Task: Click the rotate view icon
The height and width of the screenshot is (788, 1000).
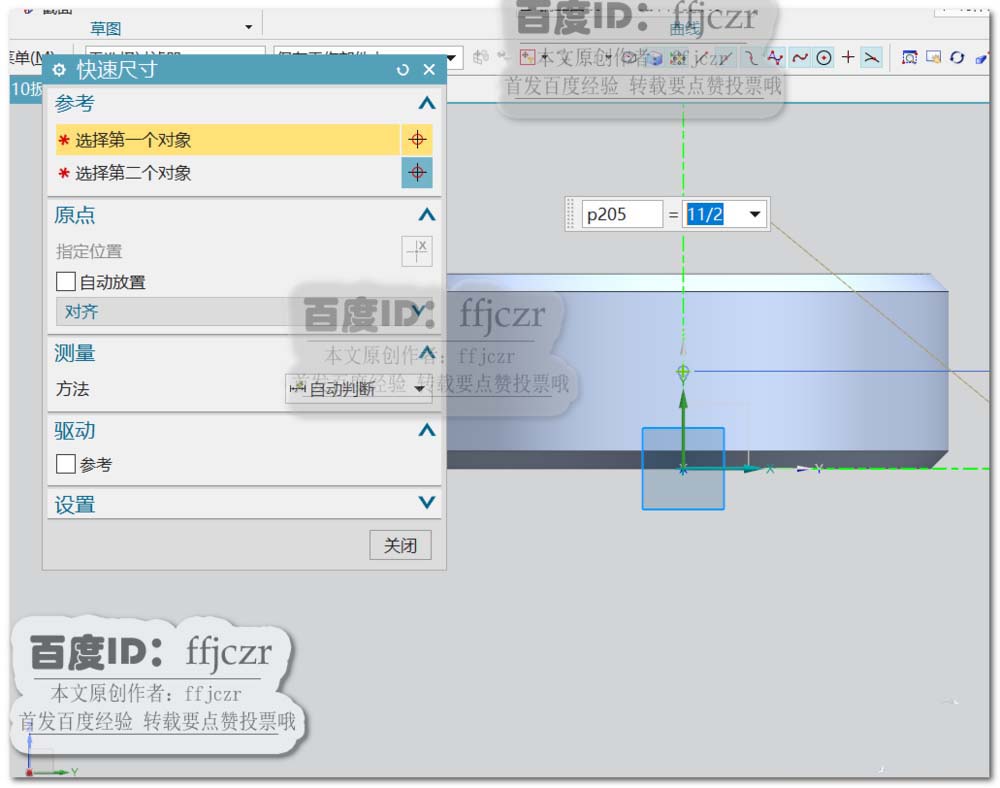Action: [957, 58]
